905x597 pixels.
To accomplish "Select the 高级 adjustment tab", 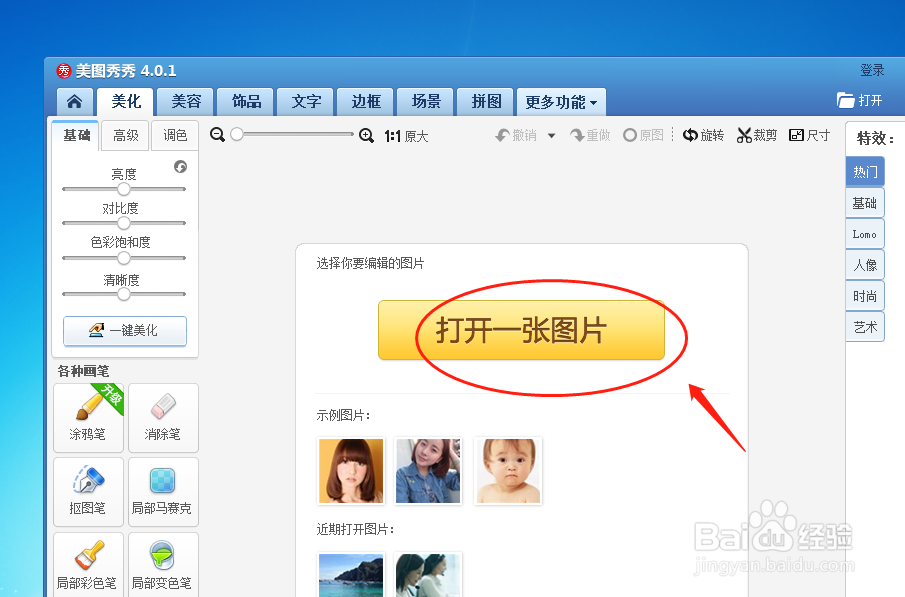I will (x=125, y=136).
